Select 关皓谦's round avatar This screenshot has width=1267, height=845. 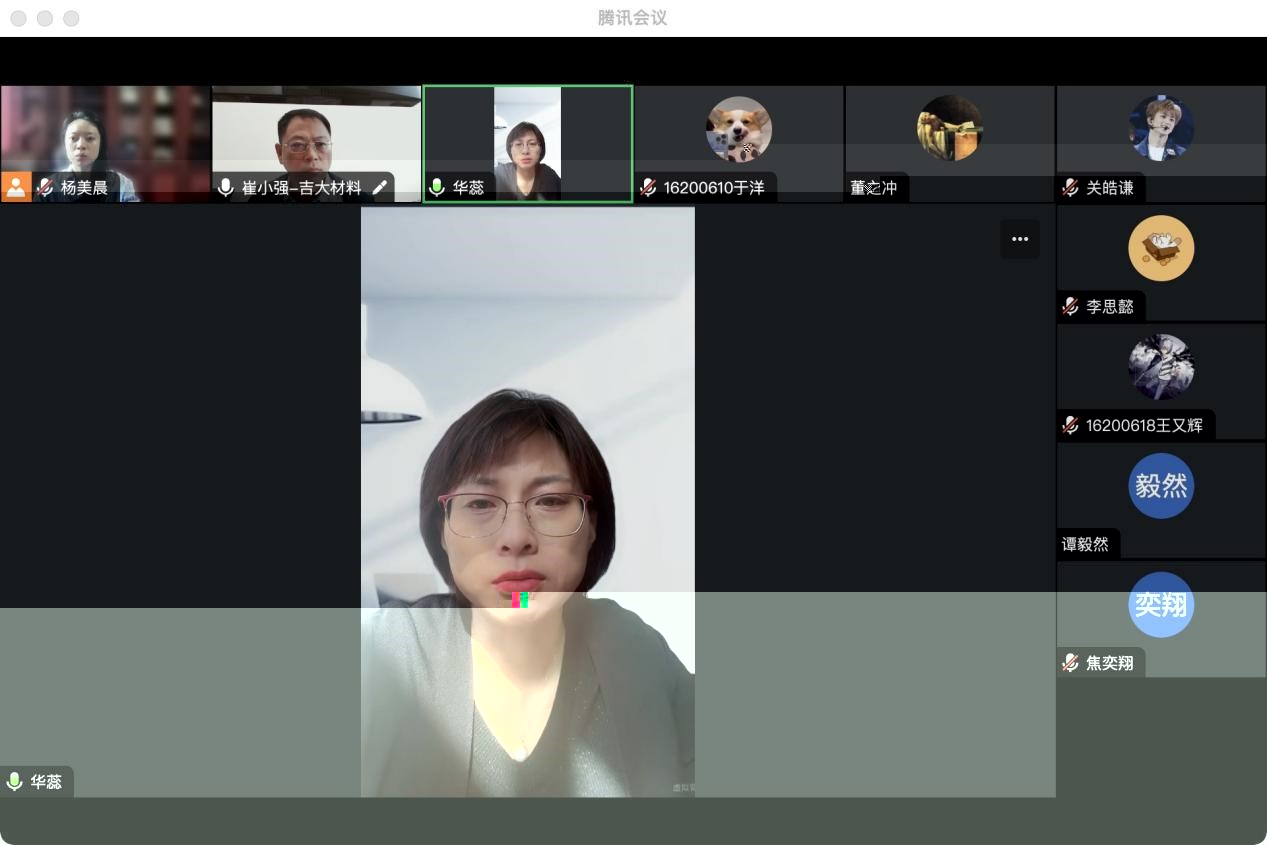1161,129
